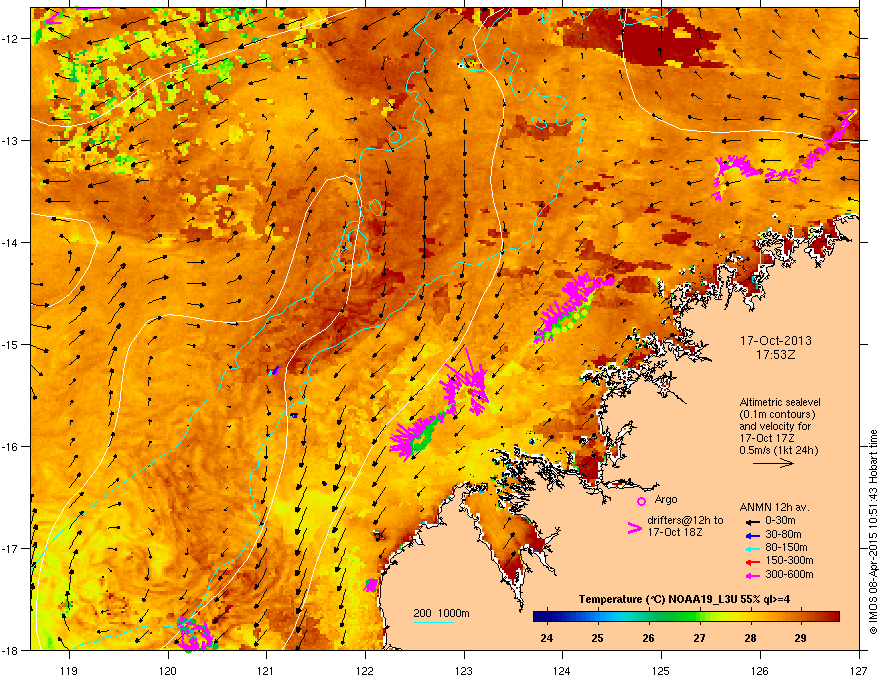Click the 'ANMN 12h av.' legend heading
880x680 pixels.
(774, 507)
